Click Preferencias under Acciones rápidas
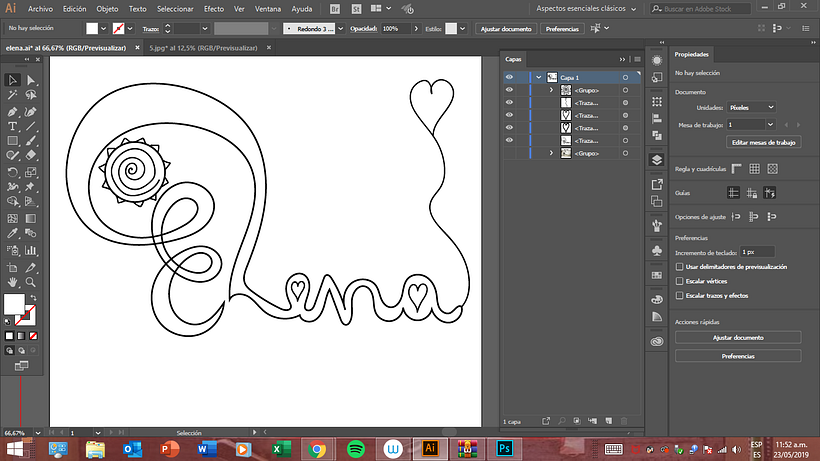 pos(738,356)
